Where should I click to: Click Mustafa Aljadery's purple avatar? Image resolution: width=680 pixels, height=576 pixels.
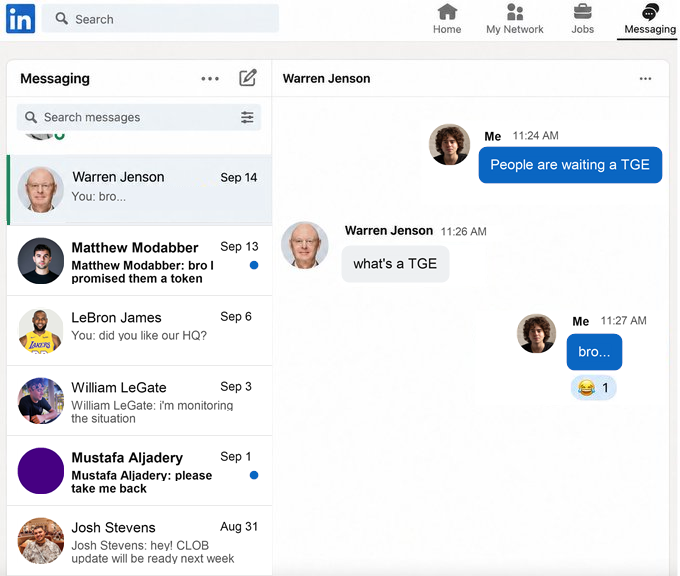coord(41,471)
